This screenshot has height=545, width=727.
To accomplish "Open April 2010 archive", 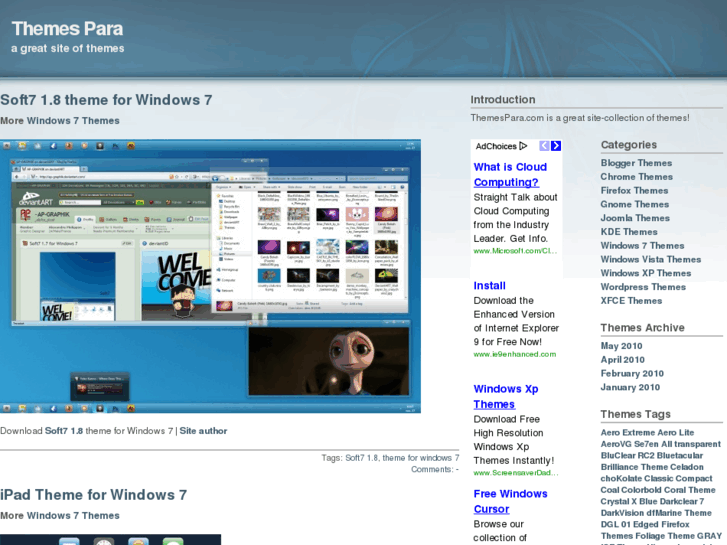I will [x=623, y=360].
